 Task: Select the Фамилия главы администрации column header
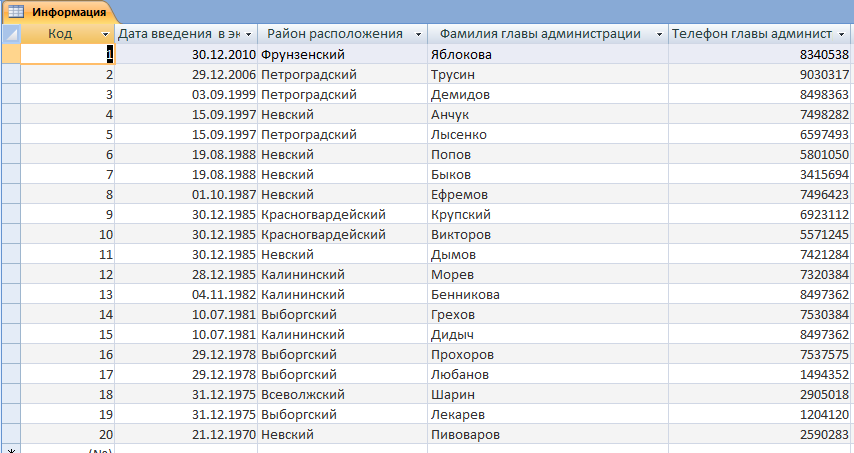pos(548,34)
